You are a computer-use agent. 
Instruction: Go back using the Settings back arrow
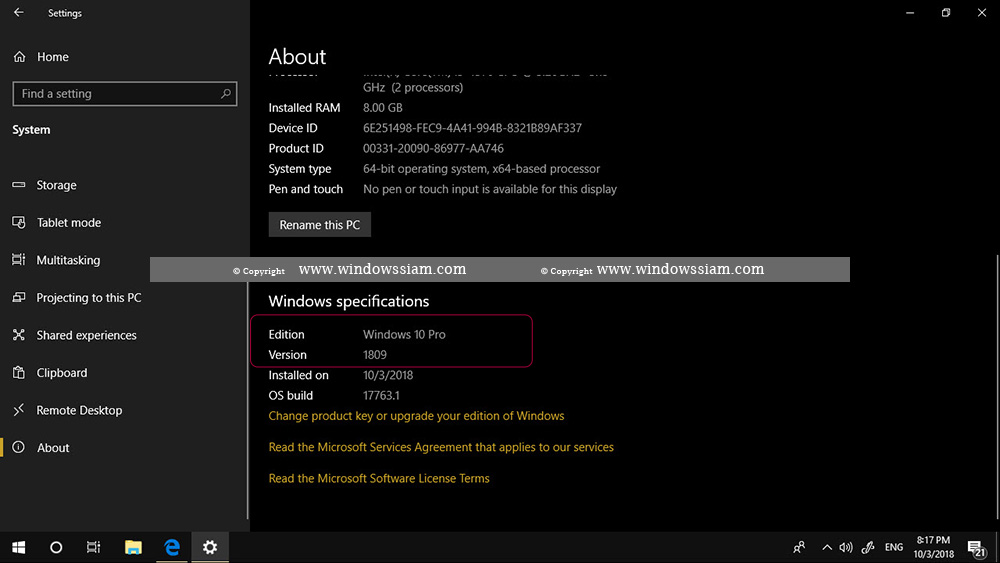18,13
